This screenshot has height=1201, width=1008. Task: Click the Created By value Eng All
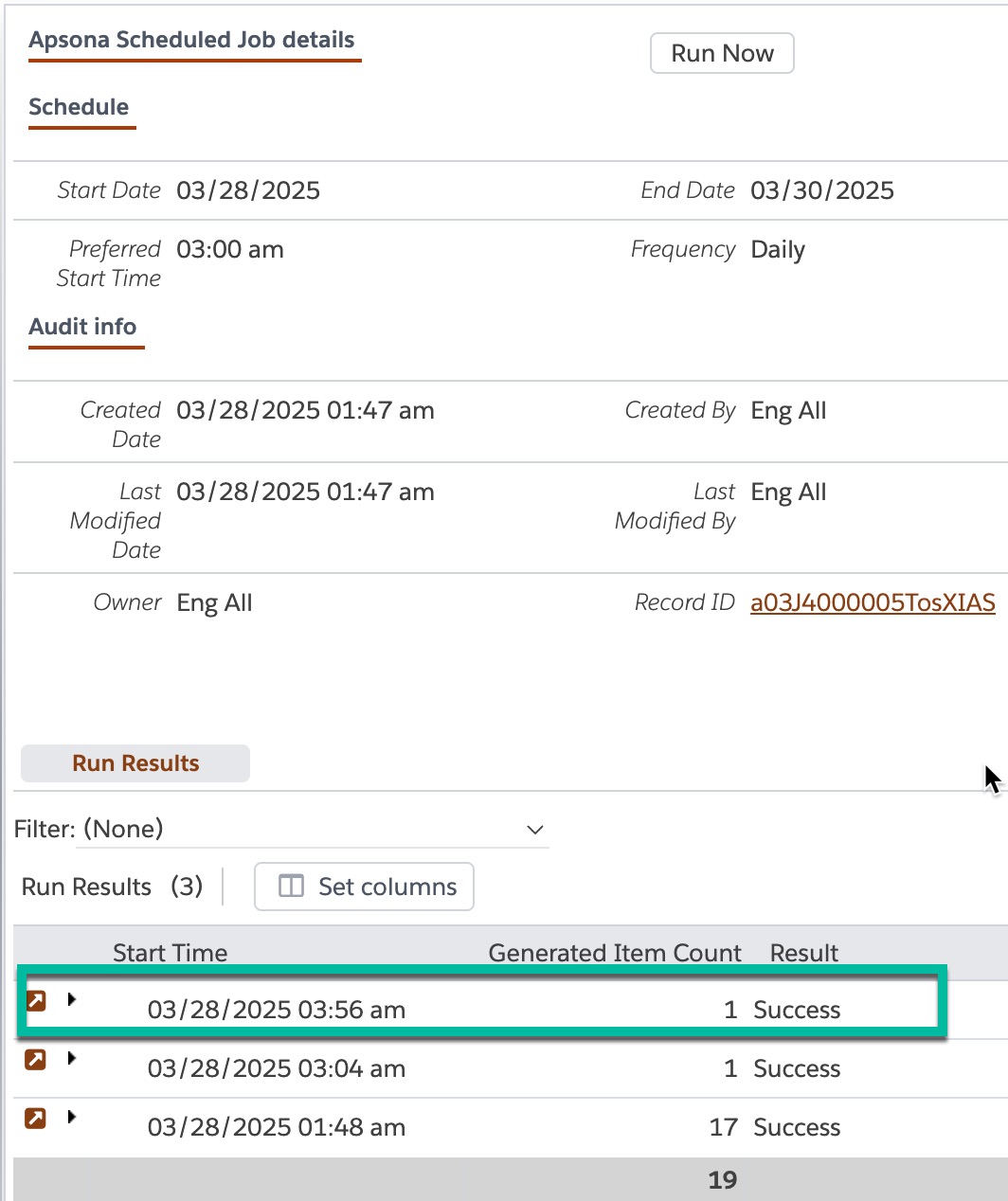(x=788, y=411)
